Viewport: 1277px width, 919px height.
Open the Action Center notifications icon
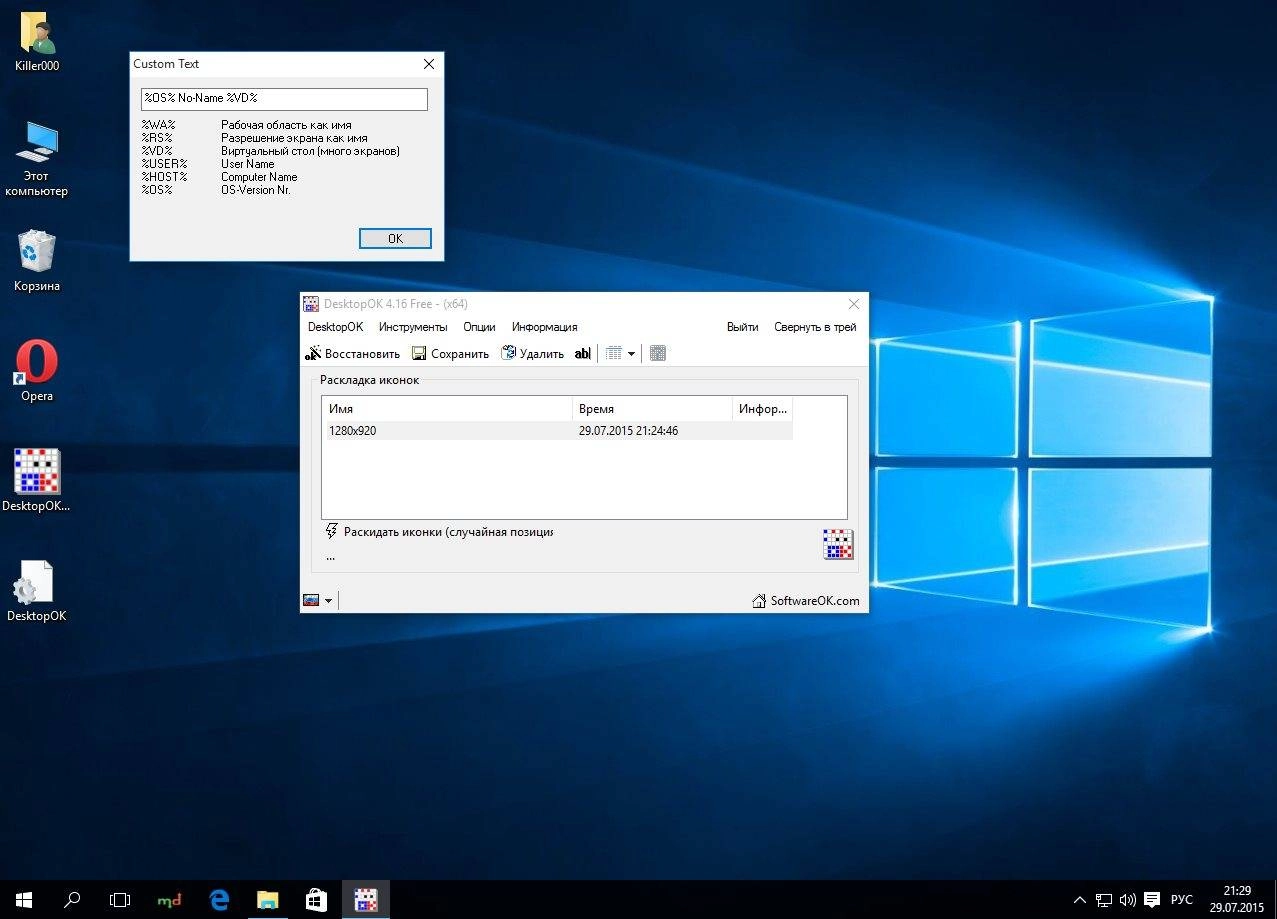(1152, 900)
